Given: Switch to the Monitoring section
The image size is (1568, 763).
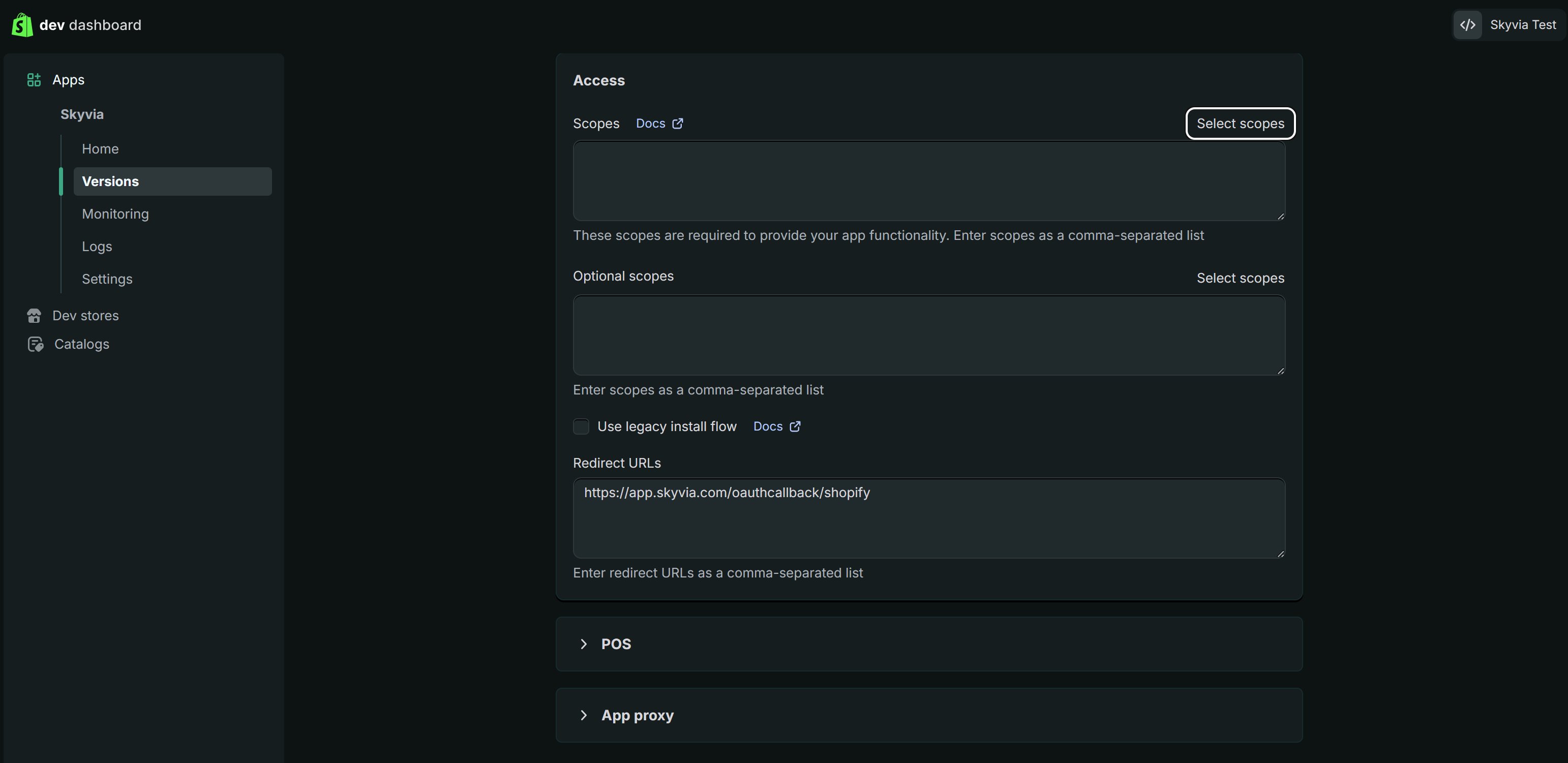Looking at the screenshot, I should pyautogui.click(x=115, y=213).
